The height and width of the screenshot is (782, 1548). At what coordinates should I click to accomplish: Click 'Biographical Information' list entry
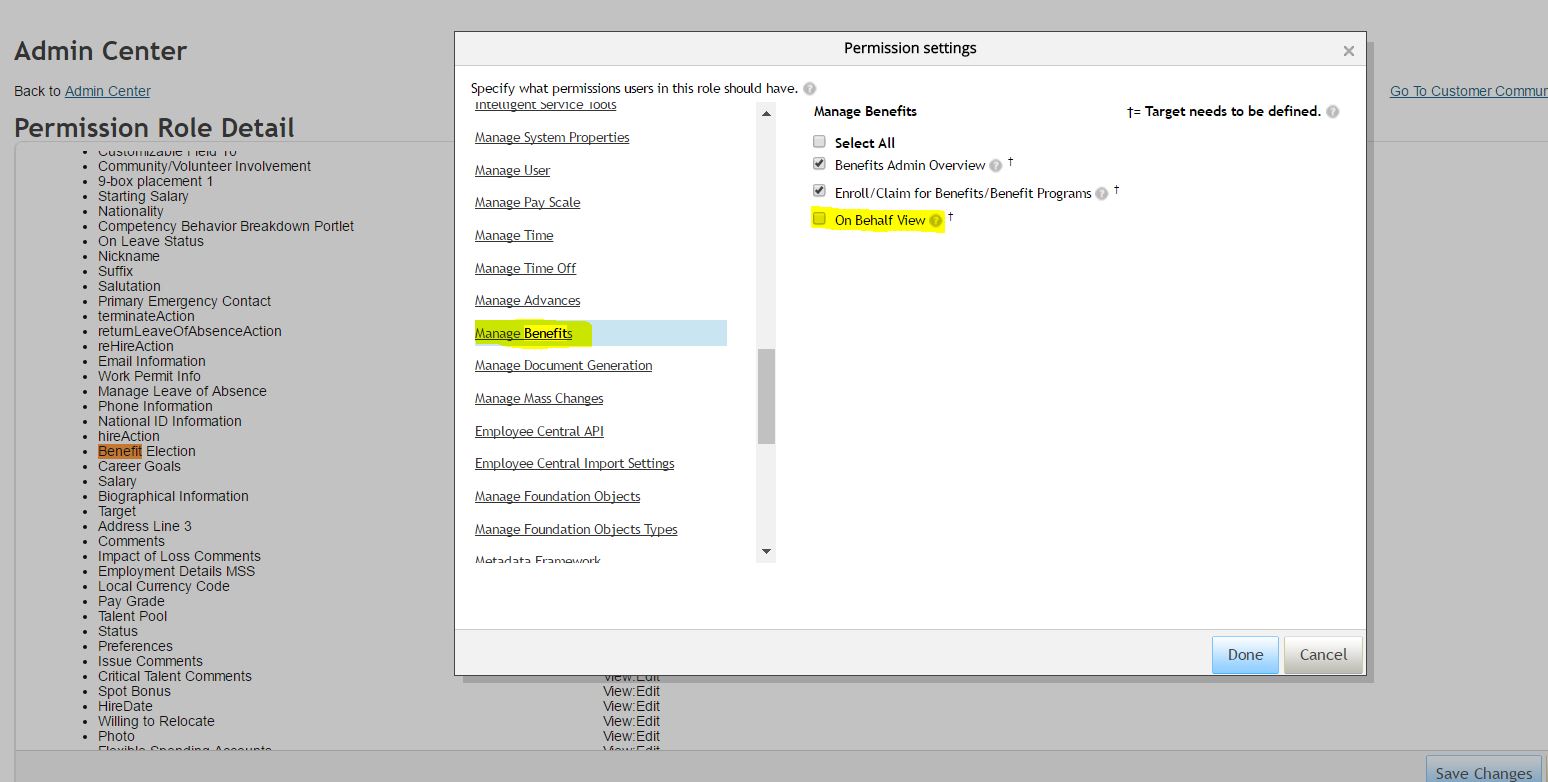click(x=173, y=496)
